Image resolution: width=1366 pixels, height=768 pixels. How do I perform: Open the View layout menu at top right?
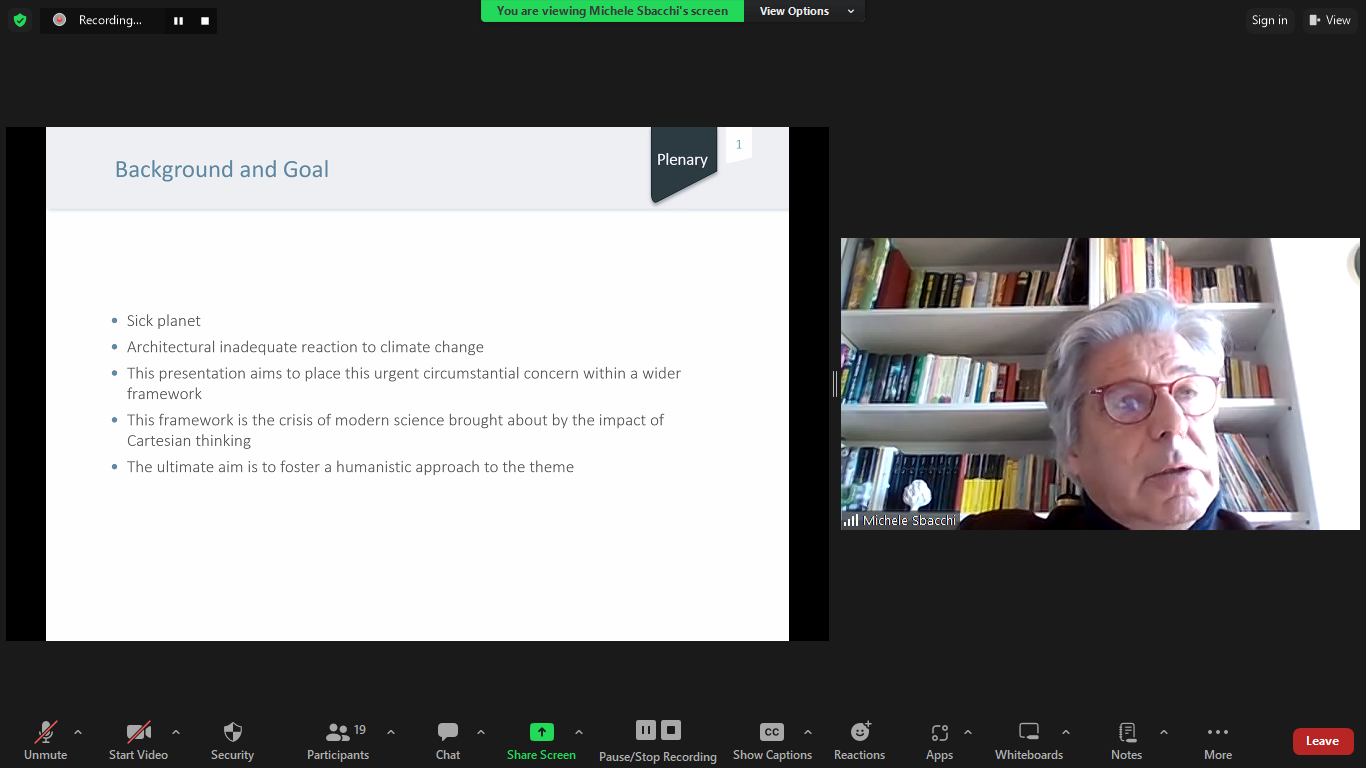(x=1329, y=20)
